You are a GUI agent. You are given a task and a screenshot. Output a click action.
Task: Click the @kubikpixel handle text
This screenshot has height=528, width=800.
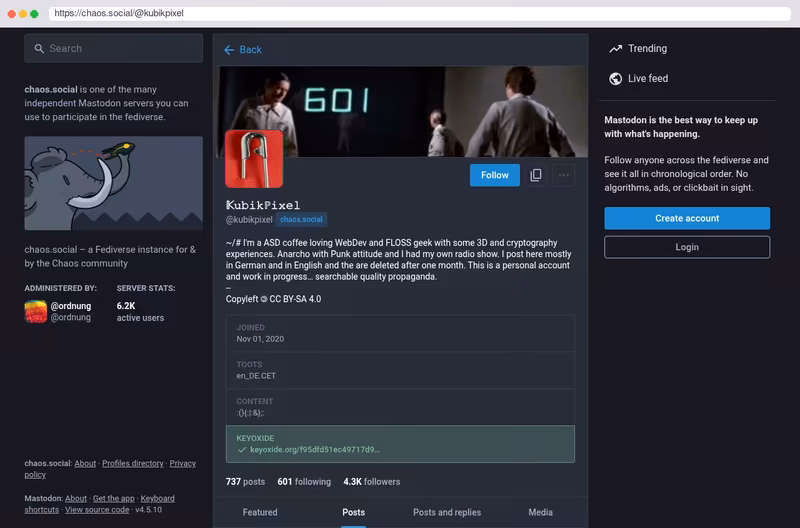(x=249, y=219)
